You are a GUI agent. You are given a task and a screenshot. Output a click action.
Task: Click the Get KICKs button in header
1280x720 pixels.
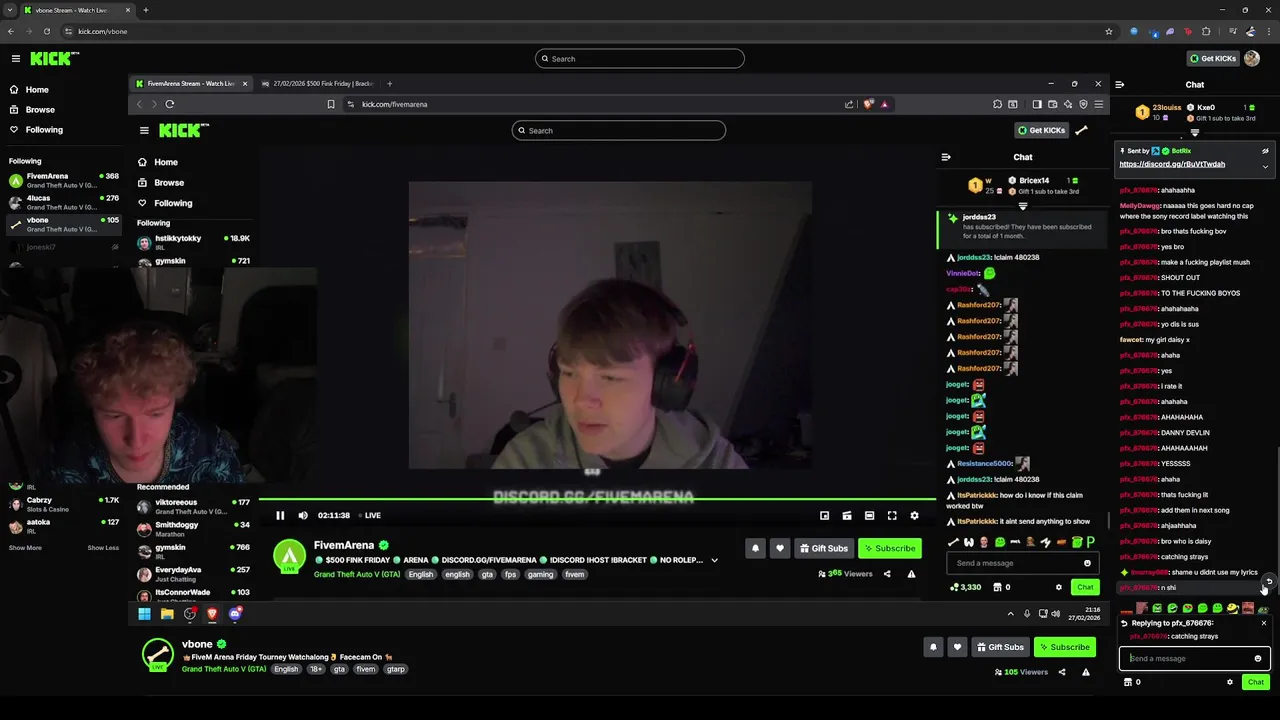[1213, 59]
